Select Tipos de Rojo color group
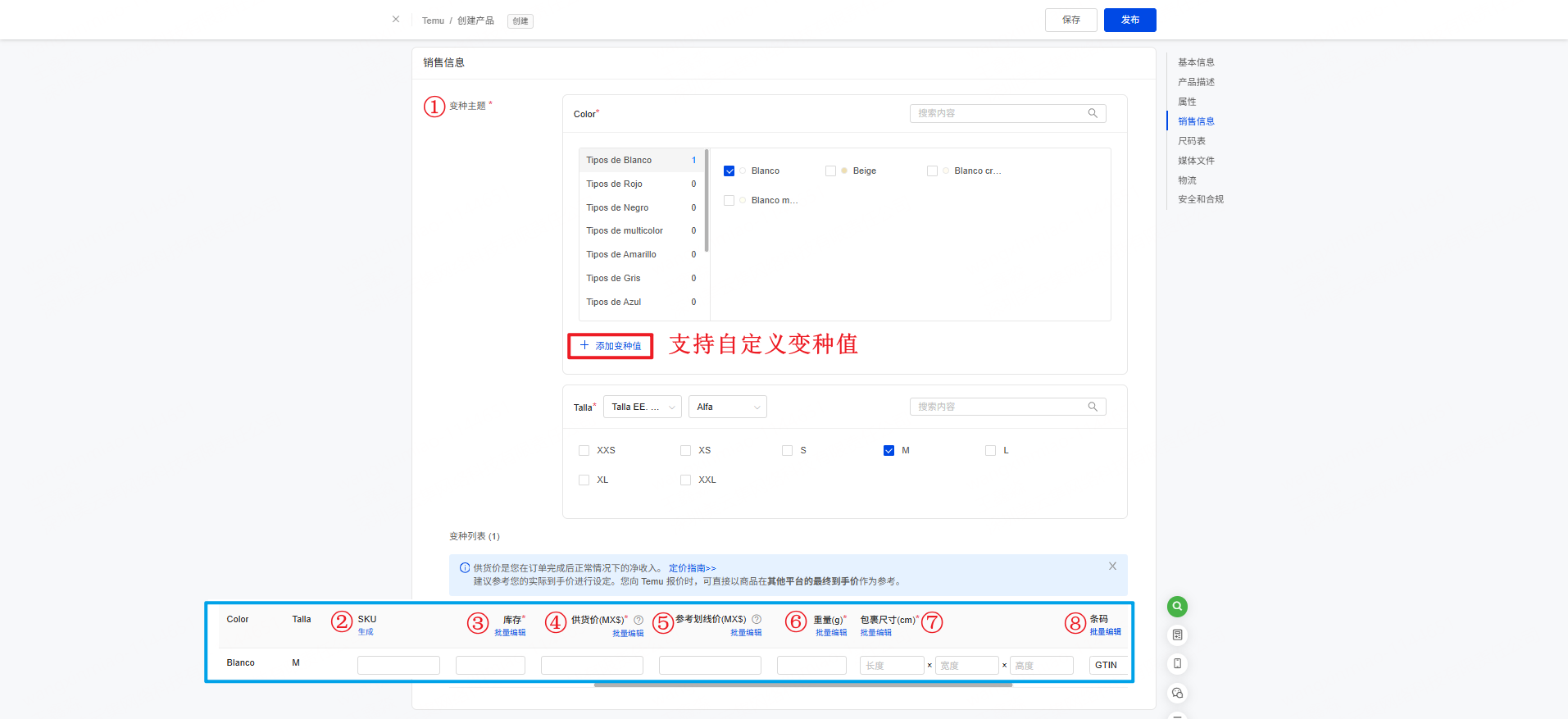This screenshot has height=719, width=1568. click(x=615, y=184)
